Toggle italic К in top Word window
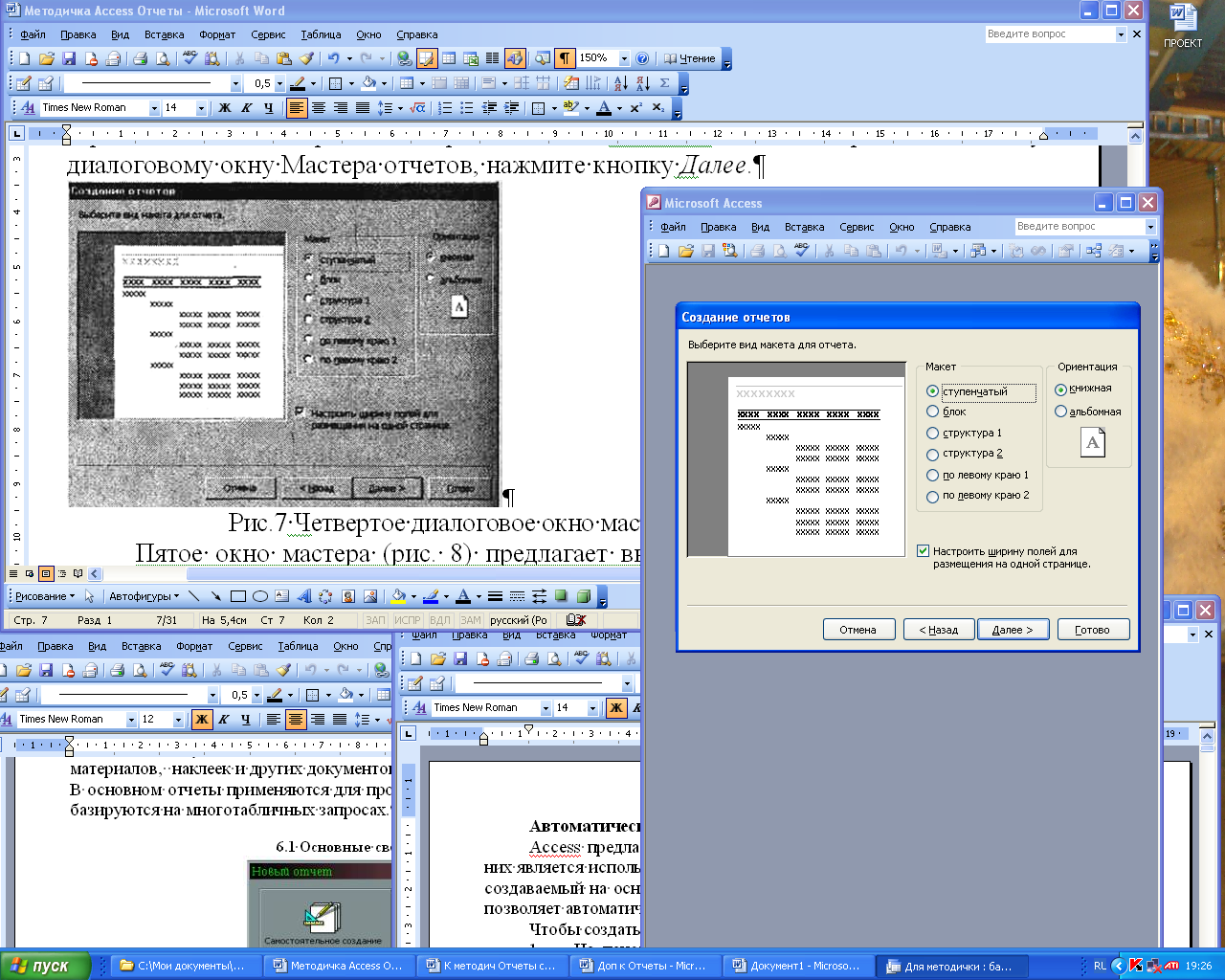This screenshot has height=980, width=1225. pyautogui.click(x=247, y=108)
